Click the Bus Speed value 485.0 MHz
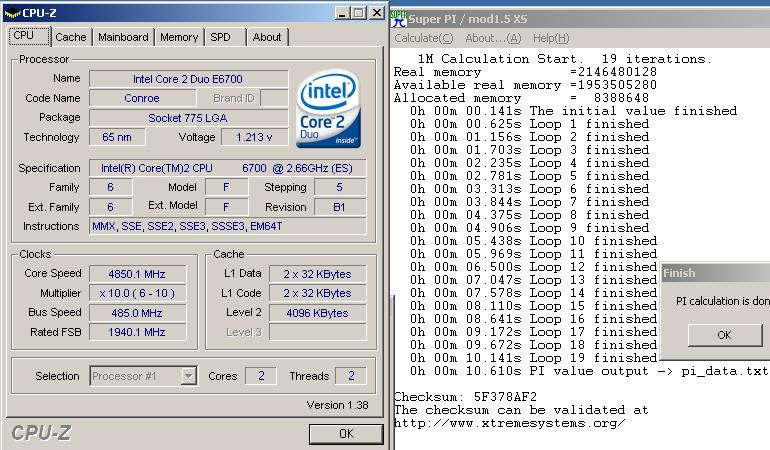The width and height of the screenshot is (770, 450). 138,313
